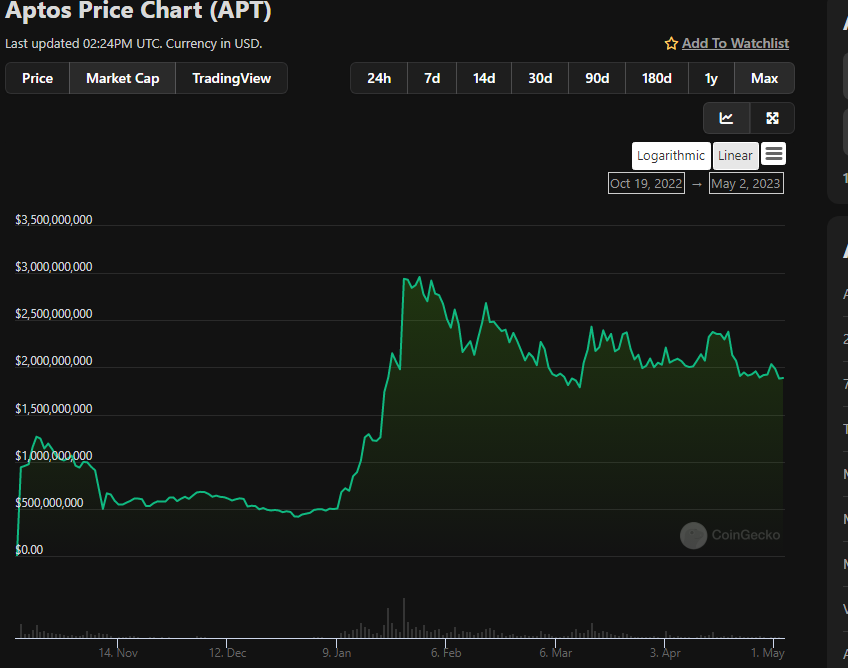The image size is (848, 668).
Task: Click the 14. Nov date label
Action: (x=118, y=653)
